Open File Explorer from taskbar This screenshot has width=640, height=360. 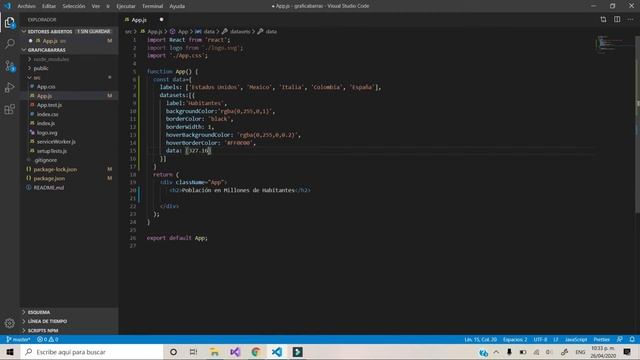click(214, 352)
